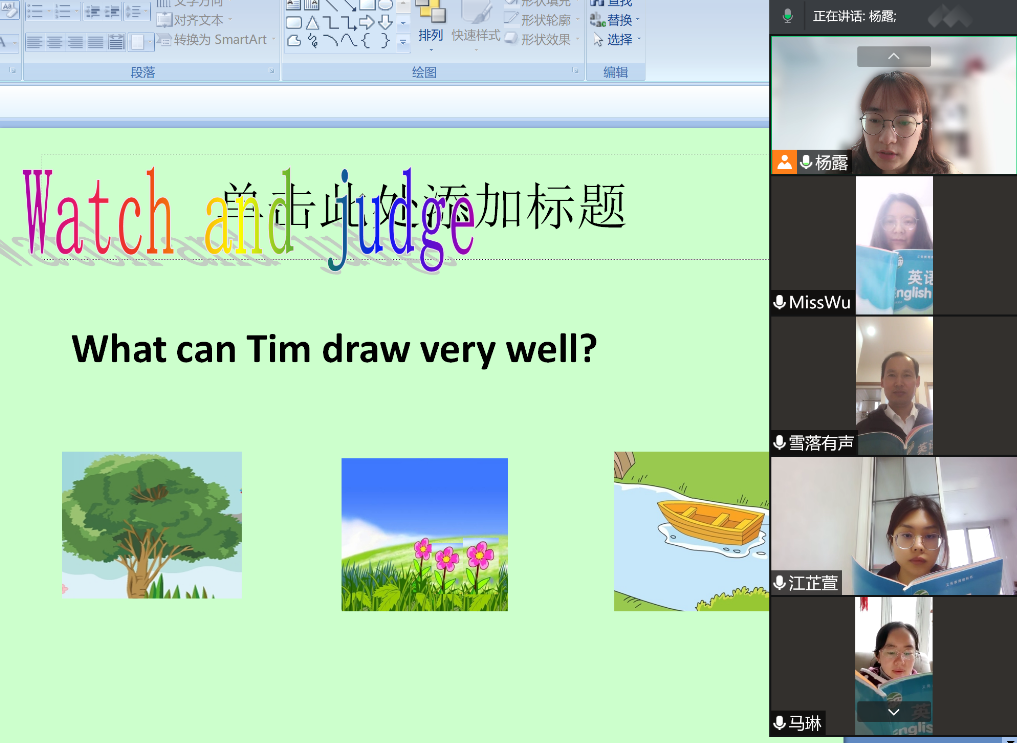
Task: Move video tiles down with the bottom chevron
Action: 894,712
